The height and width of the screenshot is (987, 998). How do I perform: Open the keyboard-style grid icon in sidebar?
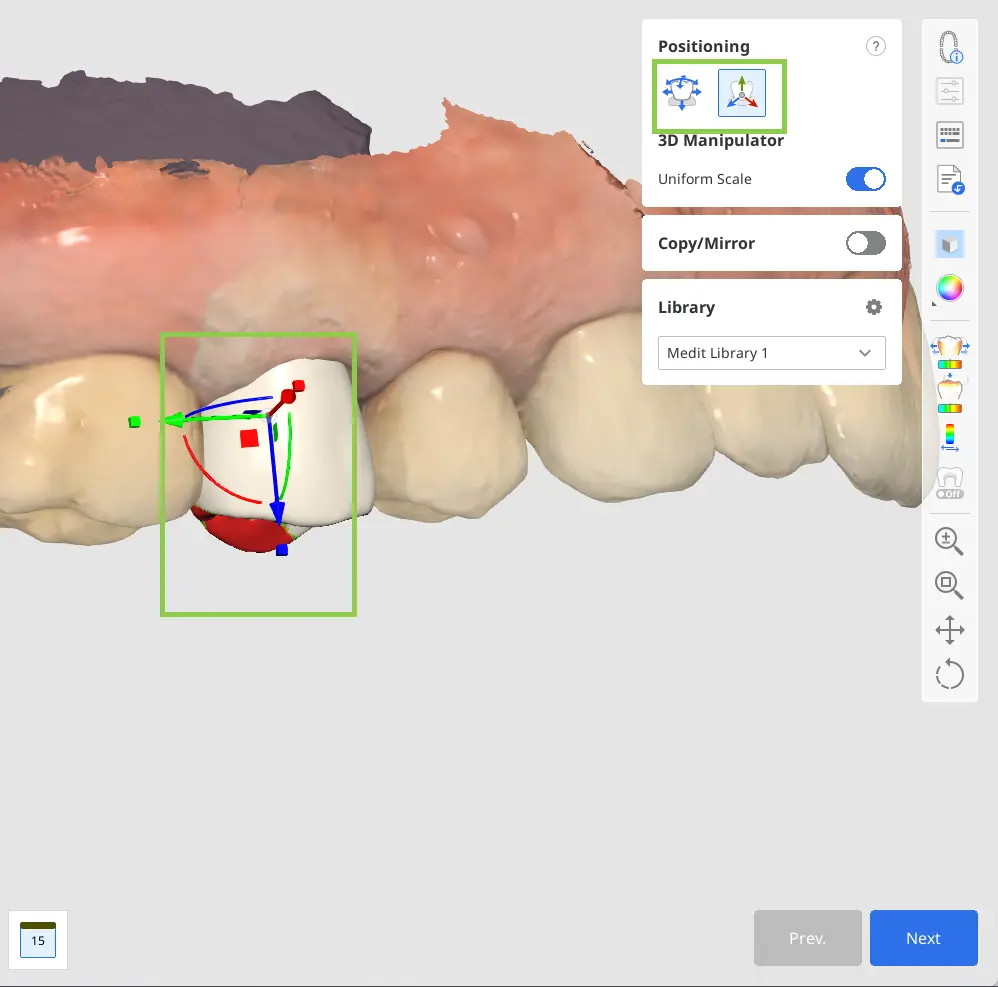click(950, 135)
